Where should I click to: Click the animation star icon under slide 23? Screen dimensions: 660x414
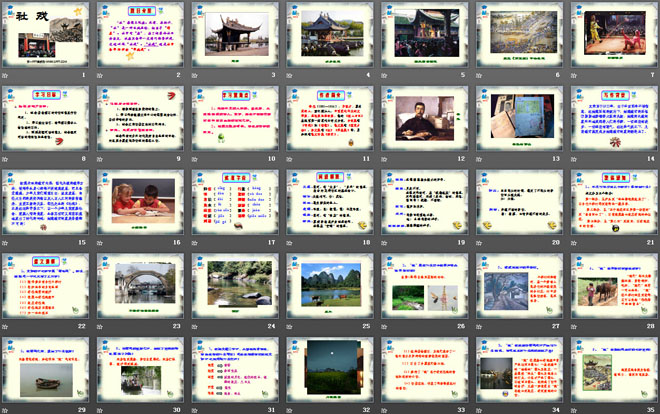click(100, 327)
